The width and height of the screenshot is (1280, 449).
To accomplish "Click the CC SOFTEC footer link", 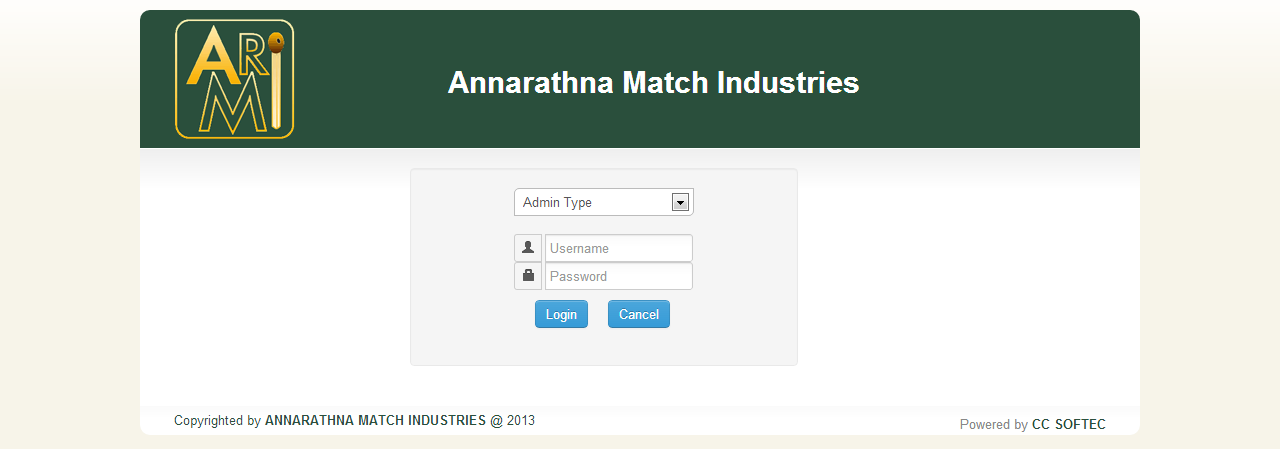I will click(1069, 424).
